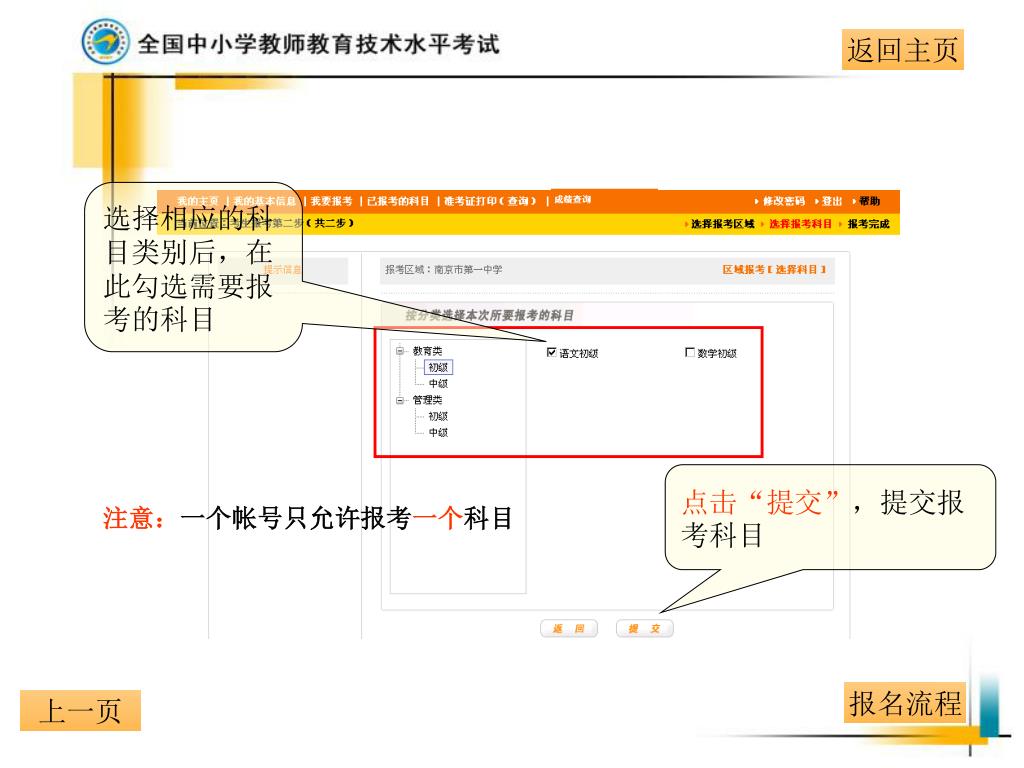Go to 上一页 button

pos(80,711)
